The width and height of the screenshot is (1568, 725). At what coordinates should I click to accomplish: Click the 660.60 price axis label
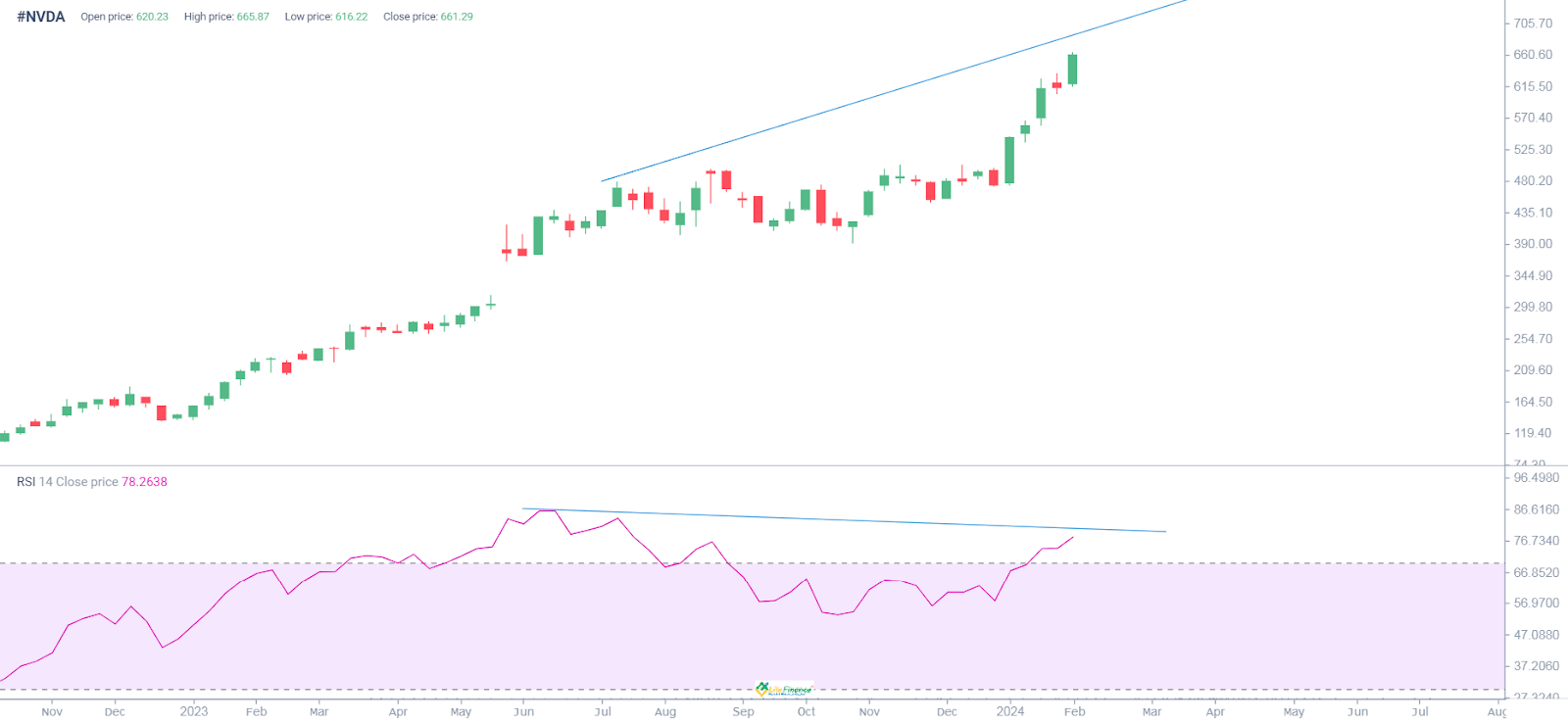(1533, 55)
